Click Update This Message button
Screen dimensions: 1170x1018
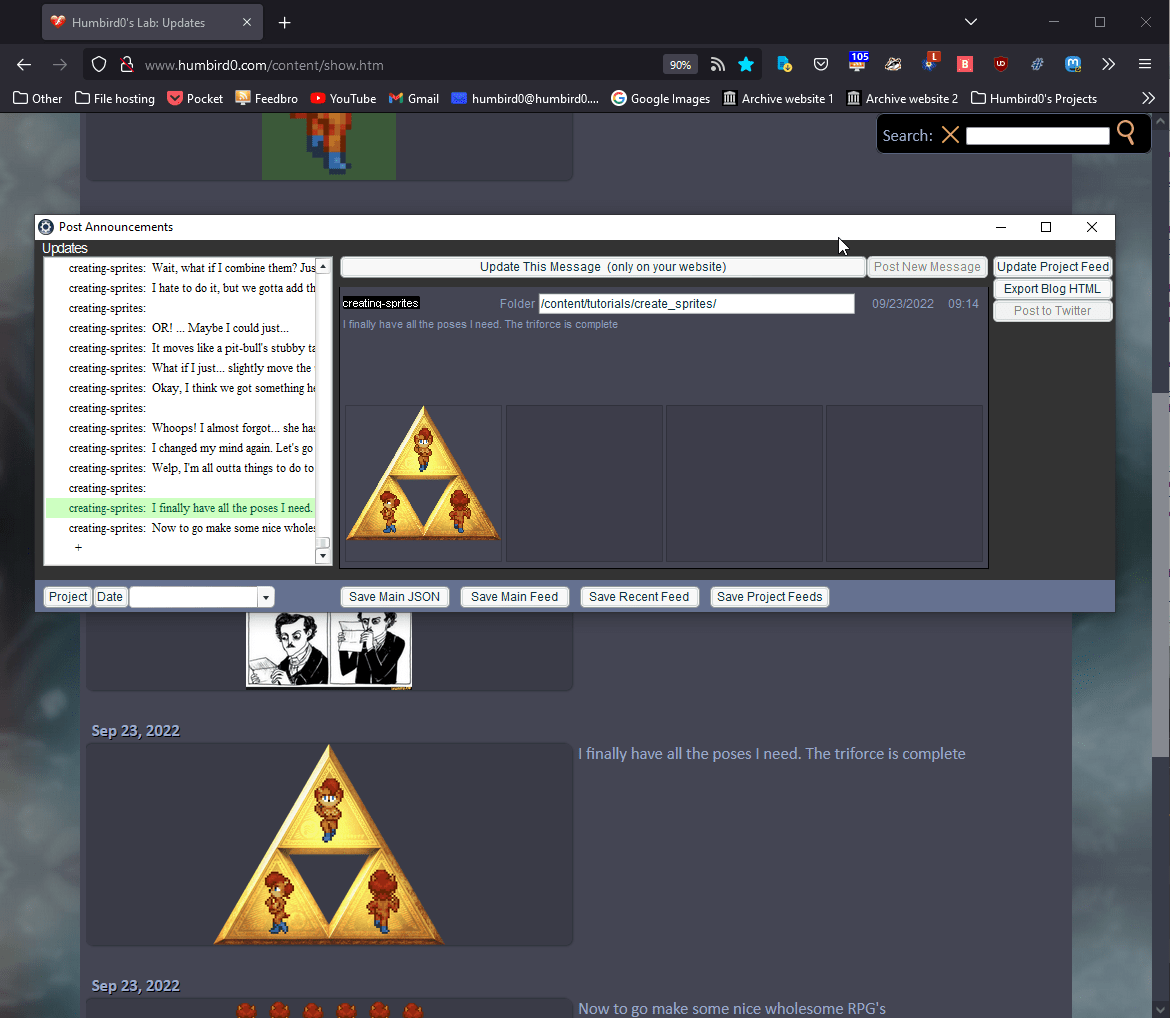(x=602, y=267)
